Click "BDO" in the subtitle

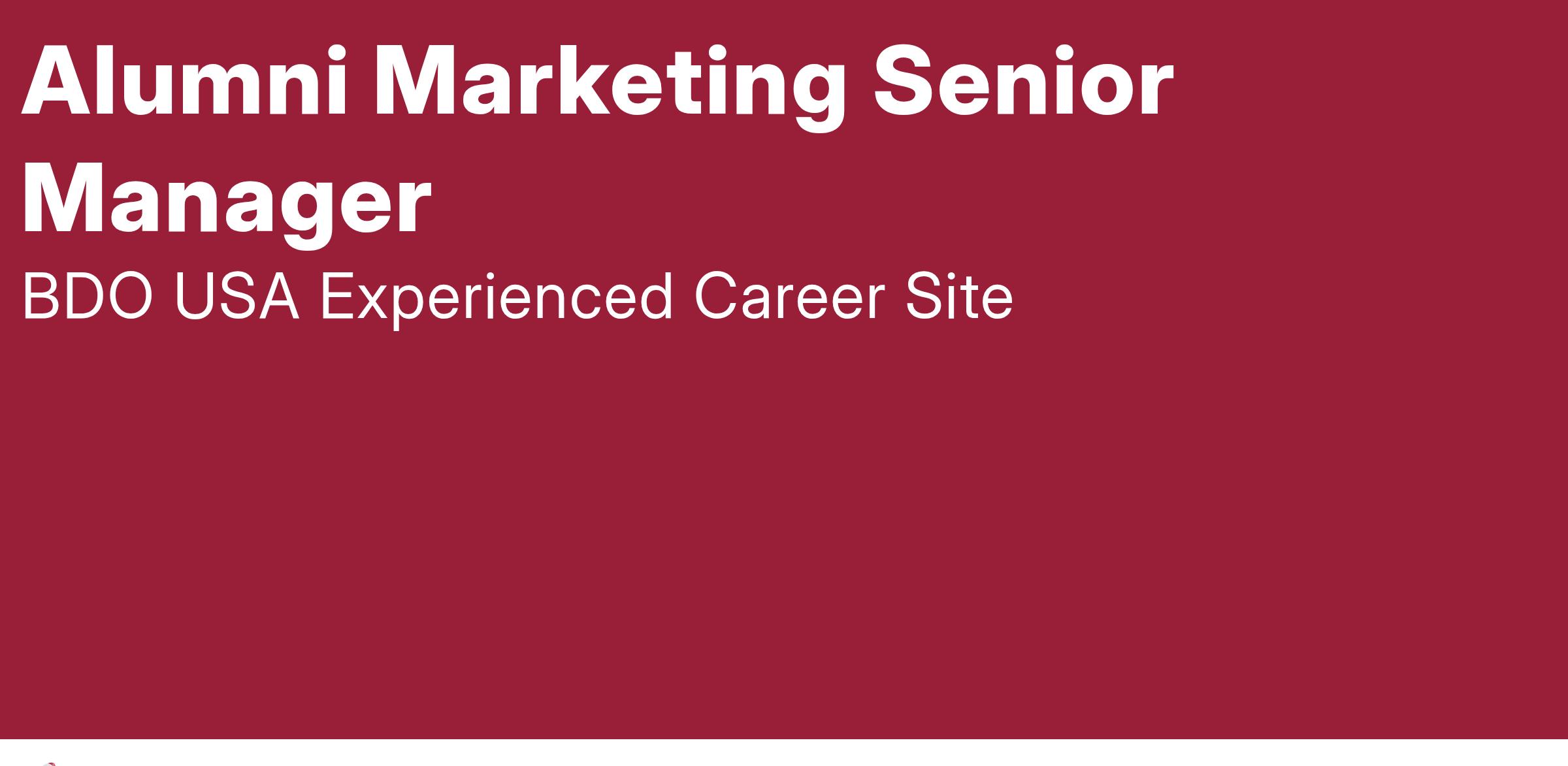[88, 297]
